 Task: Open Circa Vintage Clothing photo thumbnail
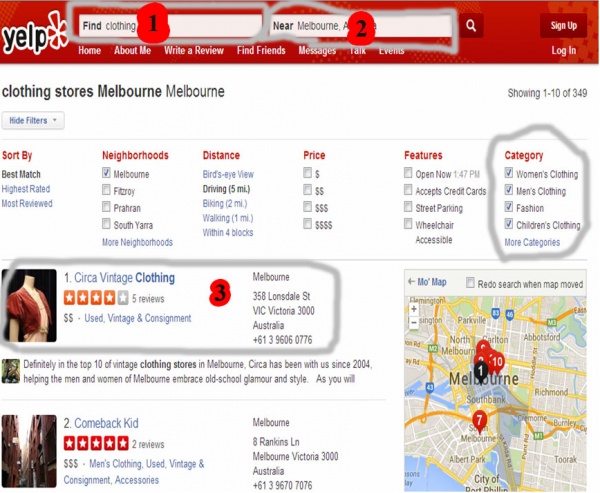click(x=29, y=305)
